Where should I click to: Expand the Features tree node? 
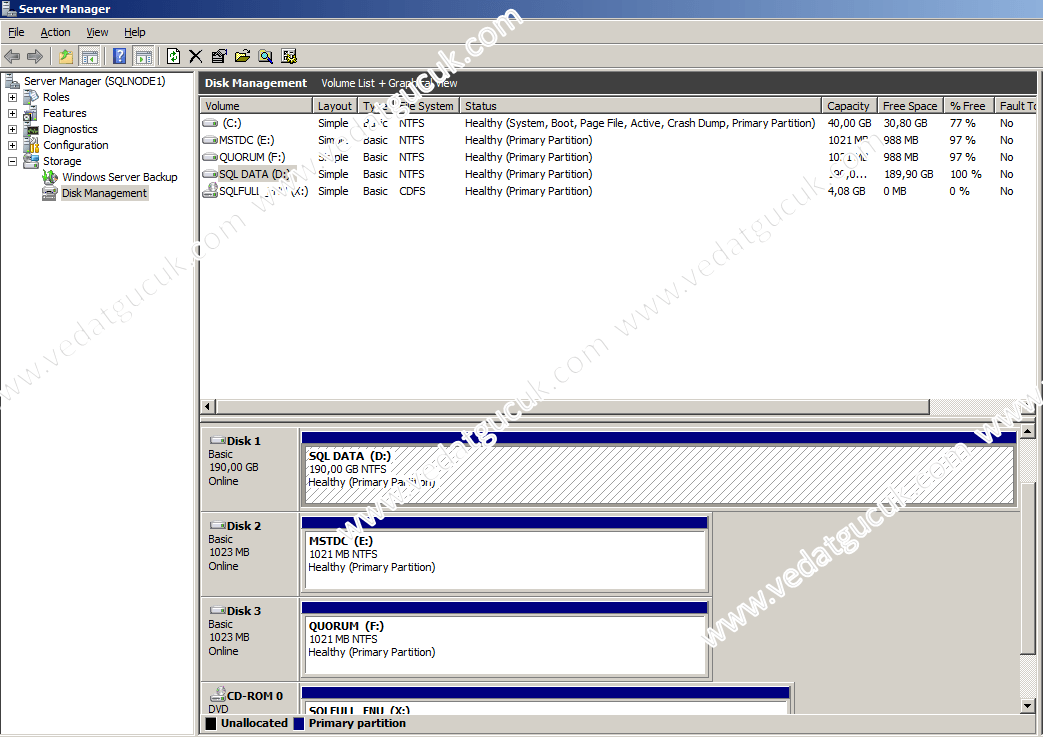(x=12, y=113)
